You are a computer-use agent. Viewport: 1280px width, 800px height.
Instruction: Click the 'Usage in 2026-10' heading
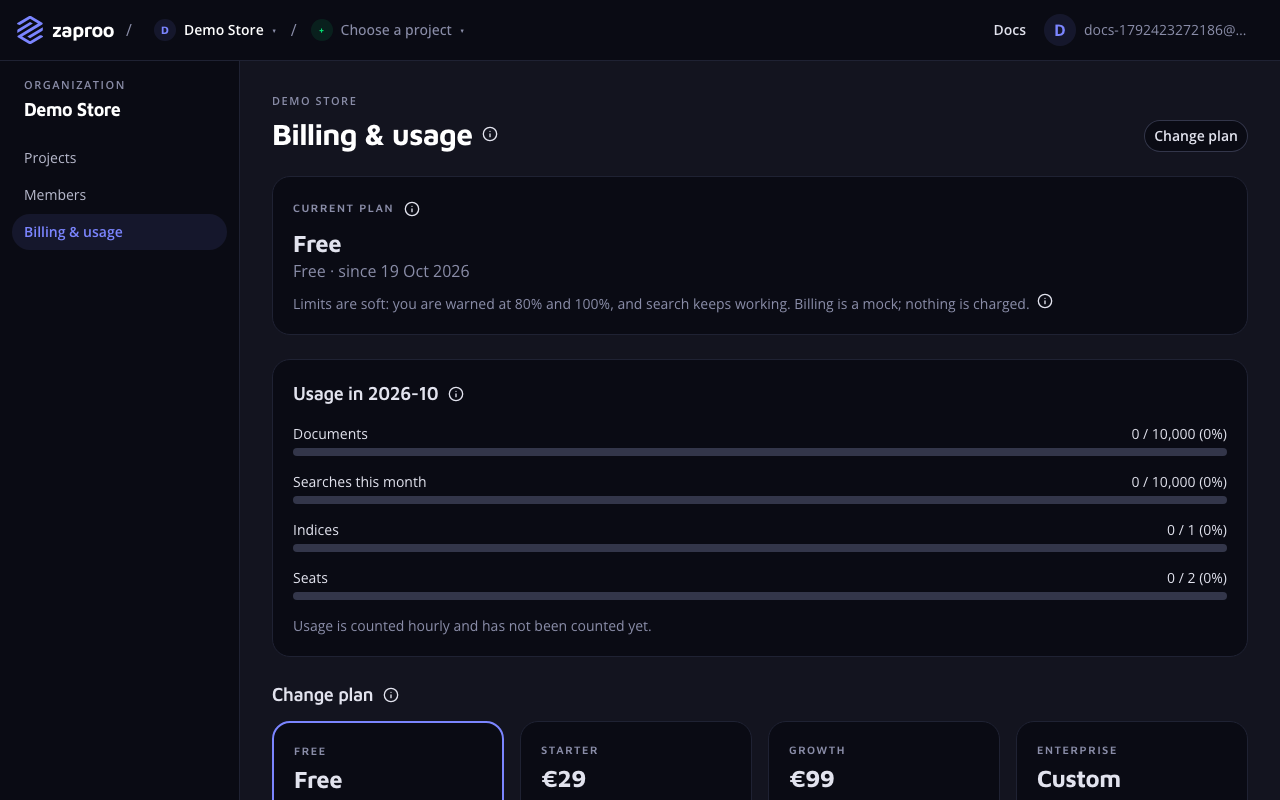click(x=366, y=394)
